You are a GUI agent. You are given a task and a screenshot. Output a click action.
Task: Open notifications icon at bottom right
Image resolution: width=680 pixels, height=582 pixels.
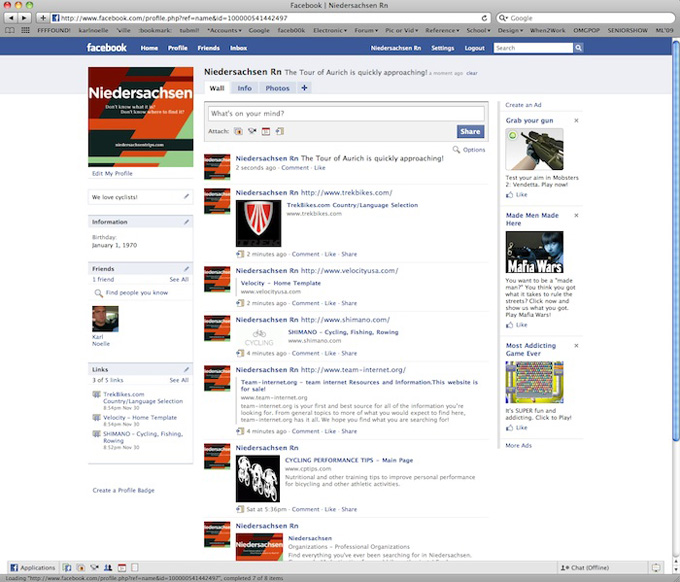click(656, 567)
